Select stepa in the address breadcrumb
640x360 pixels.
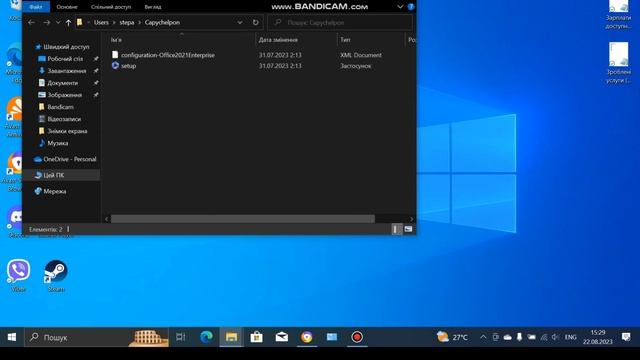pyautogui.click(x=127, y=22)
